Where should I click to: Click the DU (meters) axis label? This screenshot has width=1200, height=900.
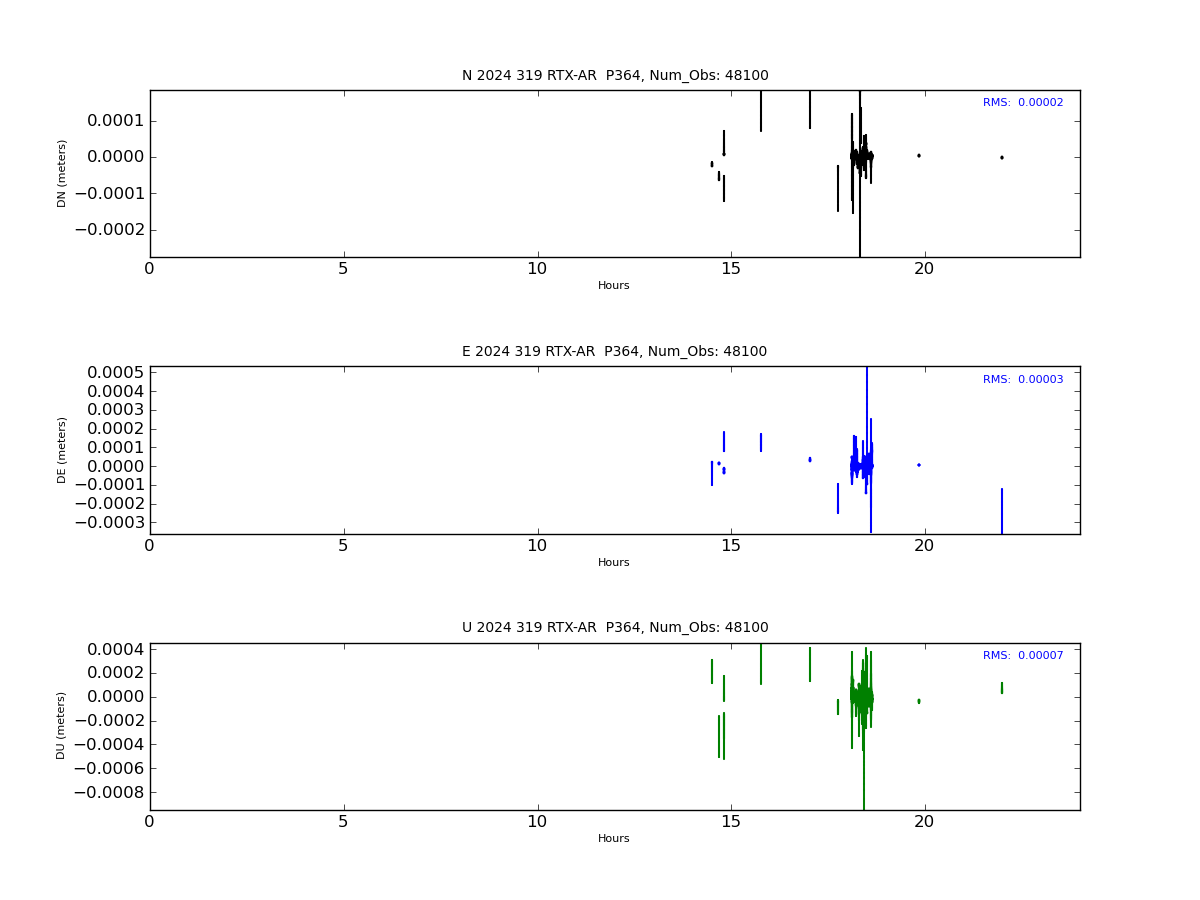click(x=62, y=726)
